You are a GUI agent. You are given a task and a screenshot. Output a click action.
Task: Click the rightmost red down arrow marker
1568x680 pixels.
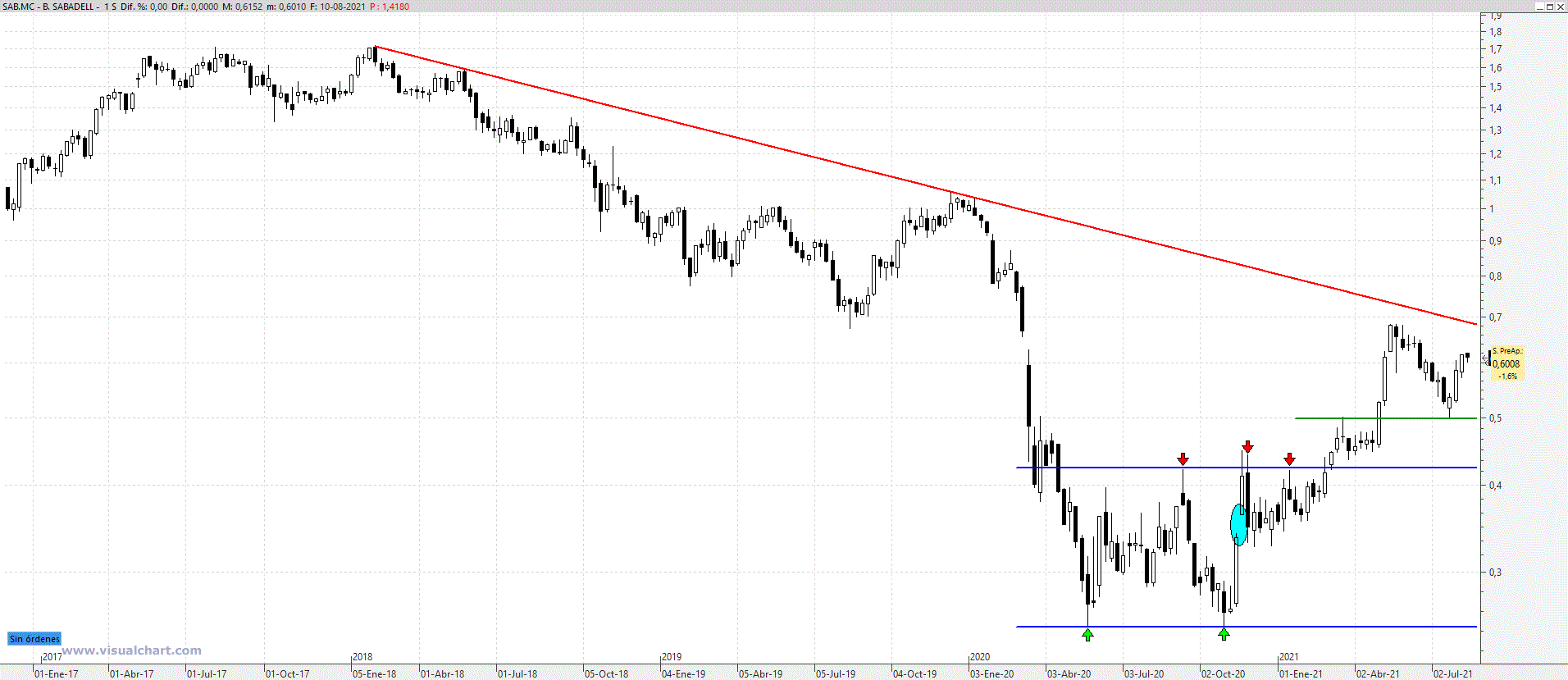1289,459
